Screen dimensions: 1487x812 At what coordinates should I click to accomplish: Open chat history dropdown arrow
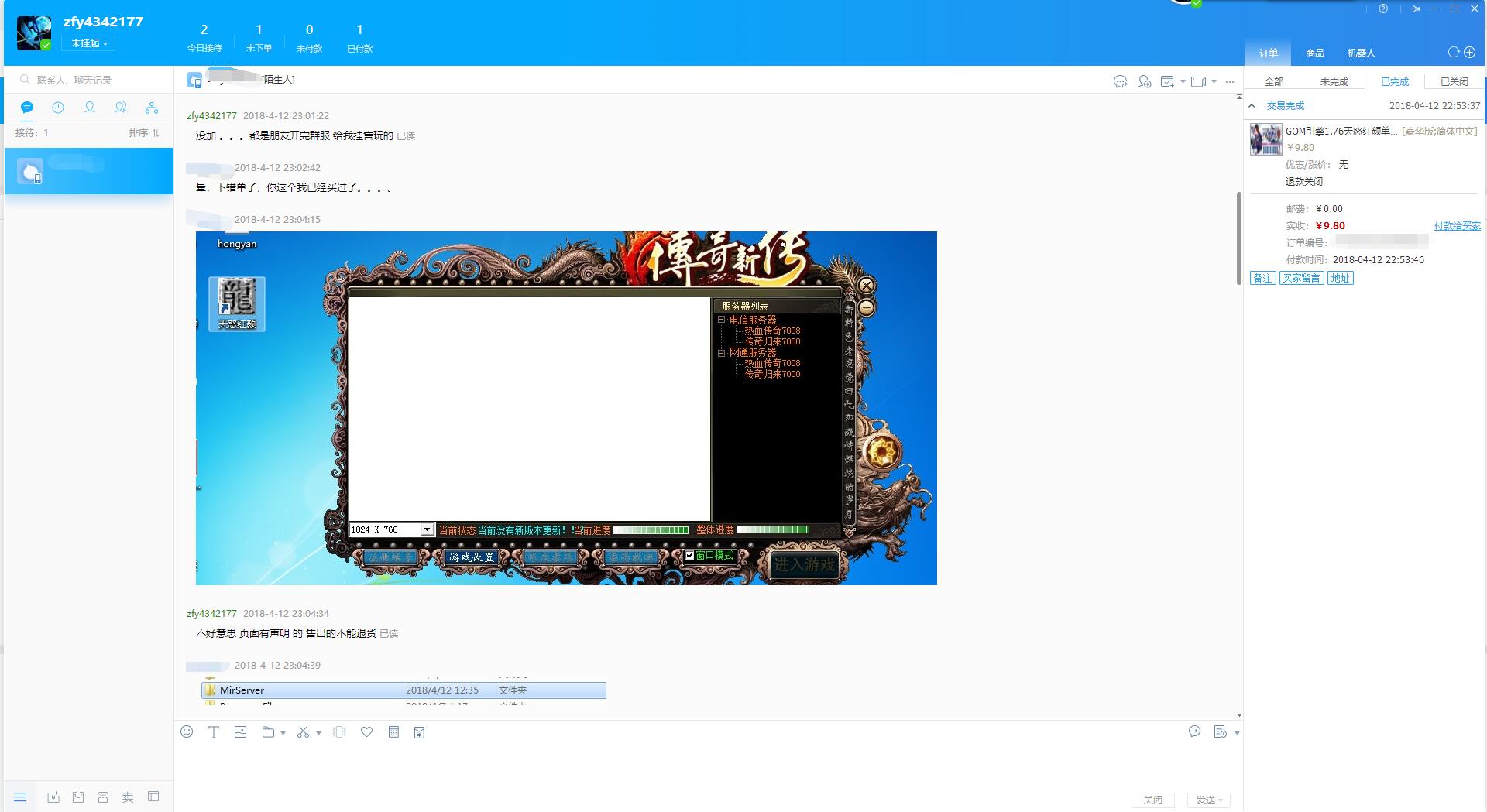point(1236,732)
